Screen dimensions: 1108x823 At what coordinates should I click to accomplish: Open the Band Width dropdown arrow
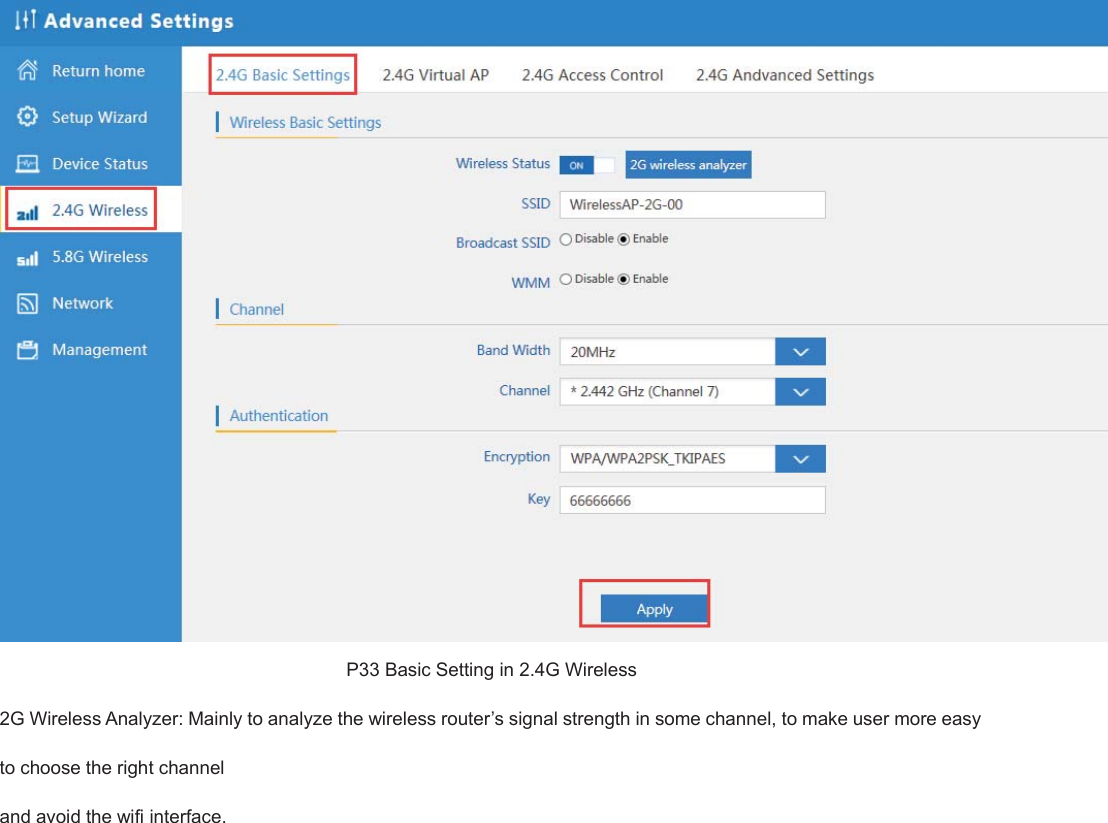[800, 352]
